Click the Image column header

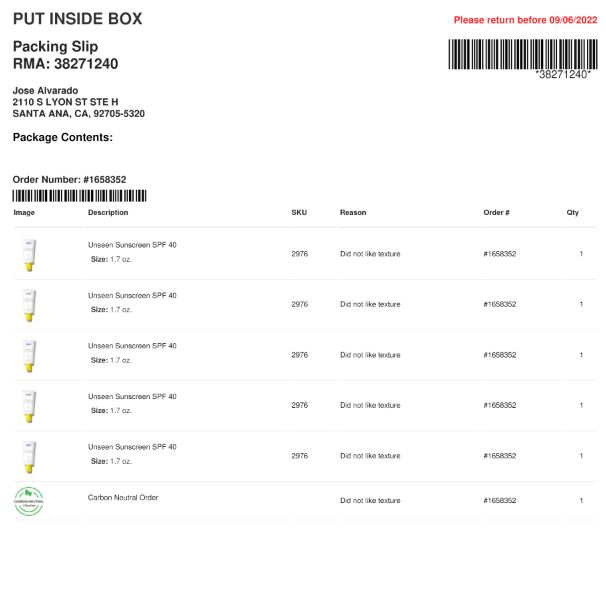click(x=24, y=213)
